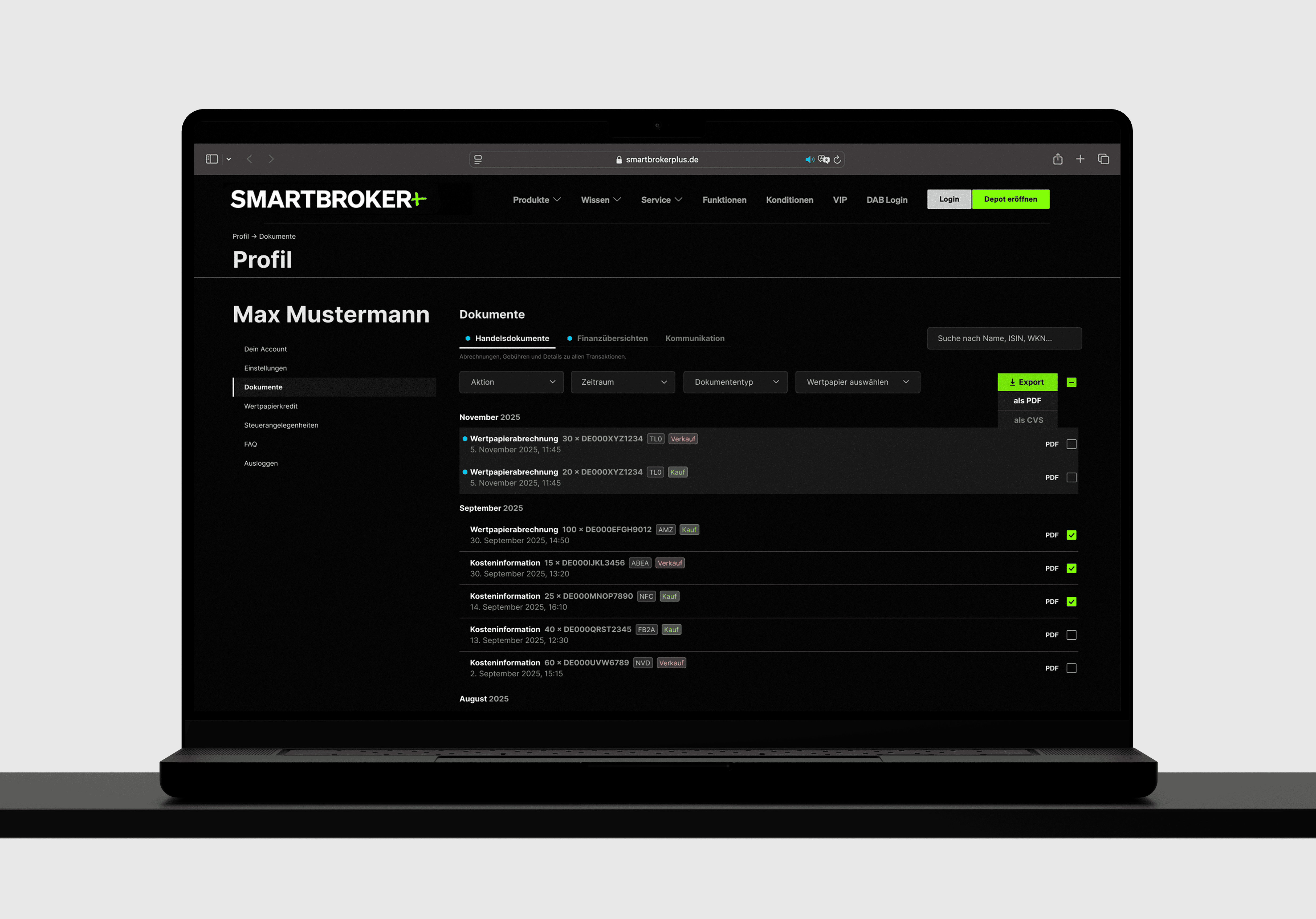Click the browser back arrow
The height and width of the screenshot is (919, 1316).
coord(249,159)
